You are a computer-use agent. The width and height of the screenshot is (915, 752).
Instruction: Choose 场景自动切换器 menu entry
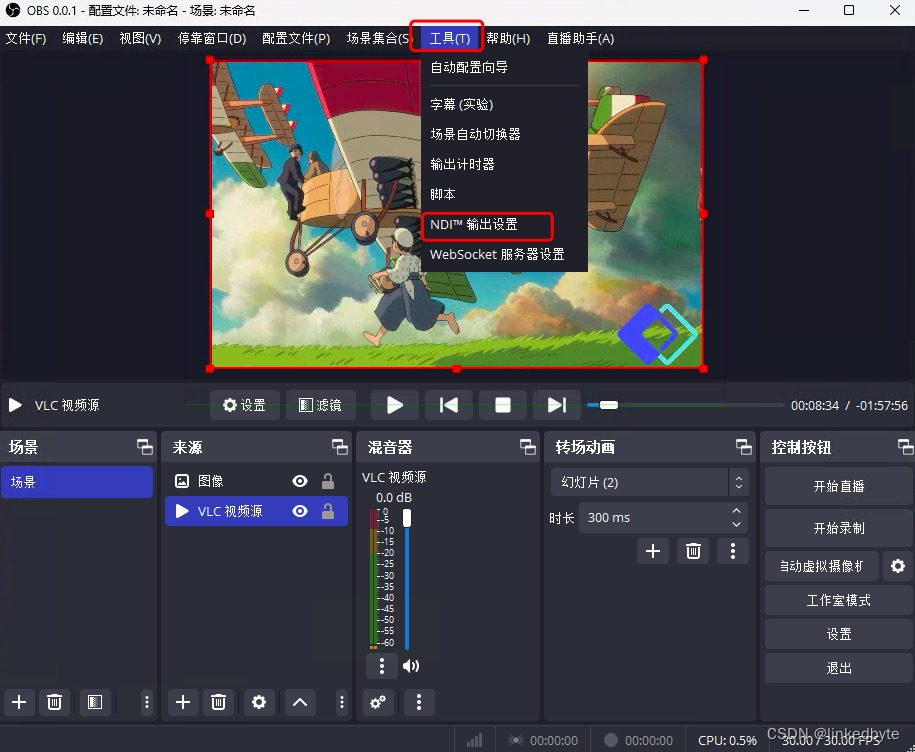pyautogui.click(x=475, y=134)
